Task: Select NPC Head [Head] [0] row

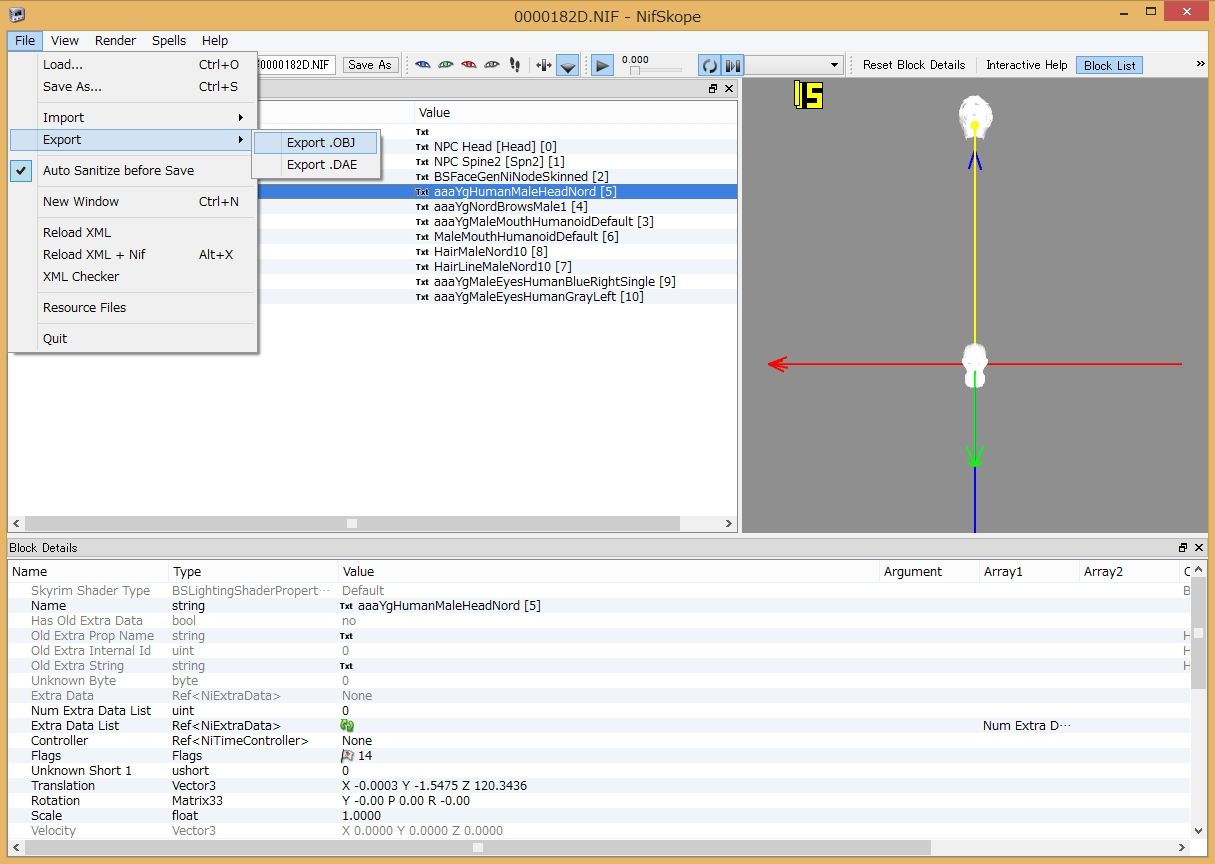Action: point(495,146)
